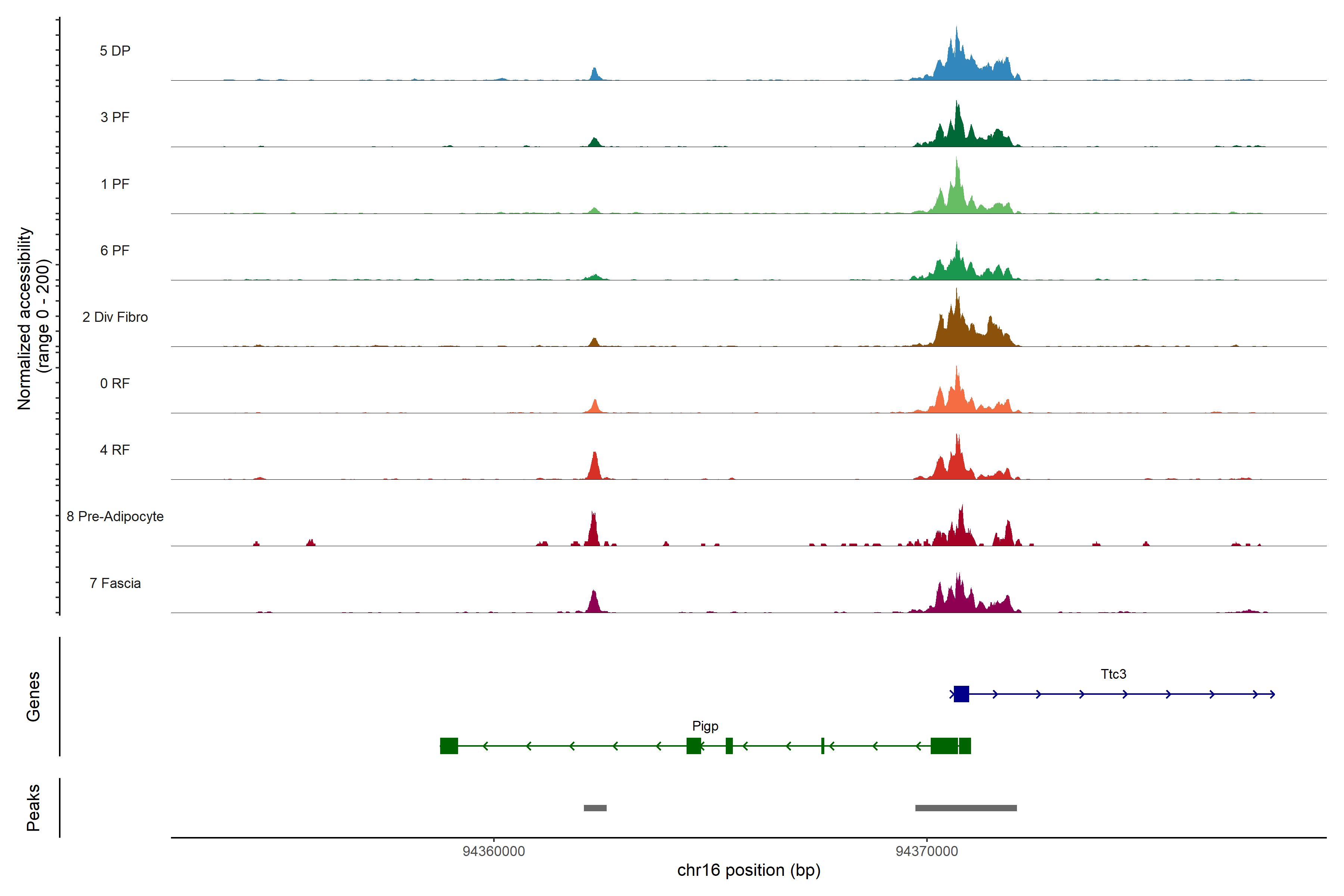Click the 8 Pre-Adipocyte track label
Viewport: 1344px width, 896px height.
(x=115, y=517)
